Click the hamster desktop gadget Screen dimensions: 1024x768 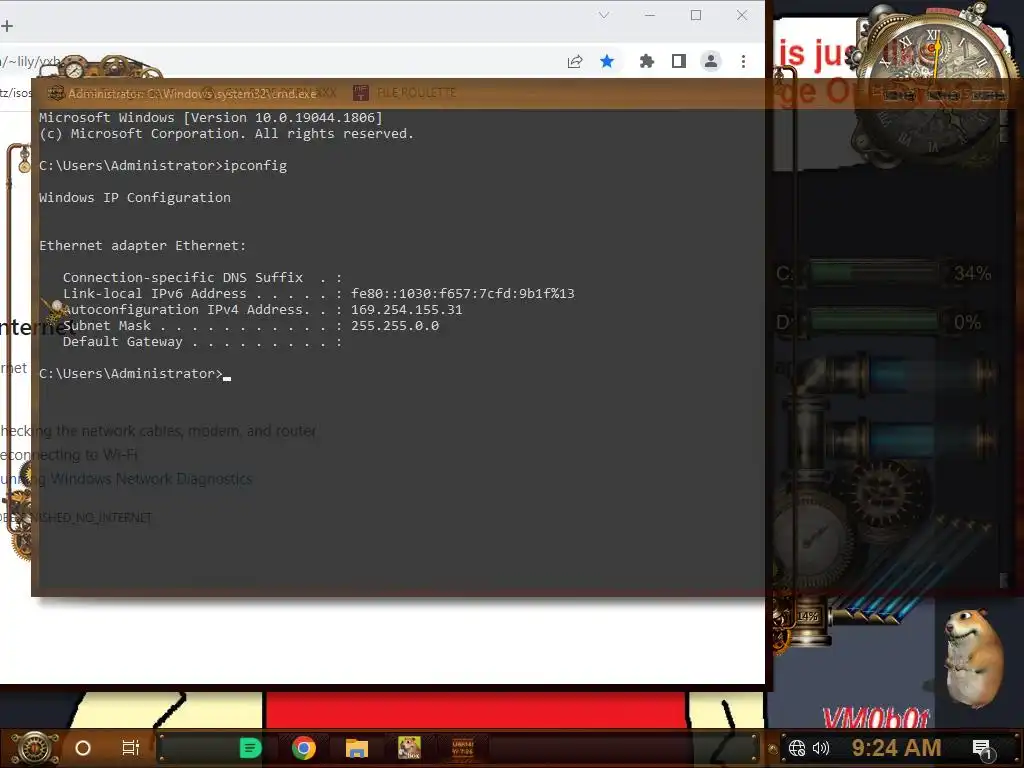pyautogui.click(x=973, y=658)
